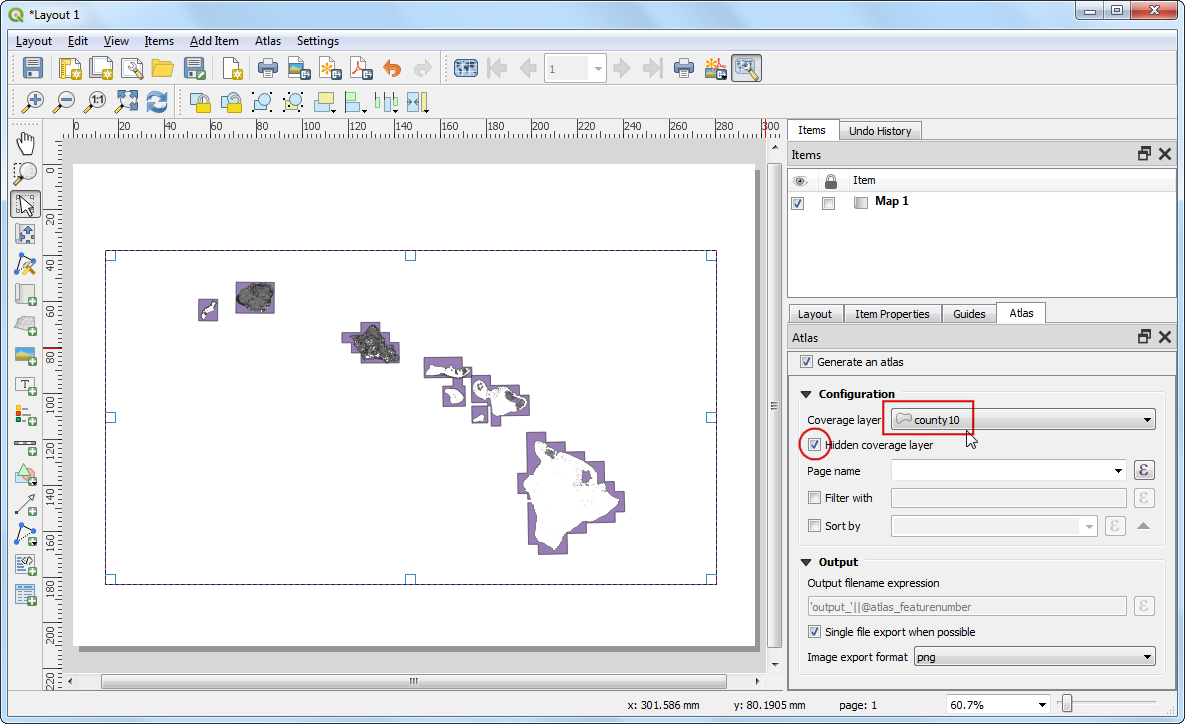1185x724 pixels.
Task: Select the Add Legend tool
Action: coord(26,414)
